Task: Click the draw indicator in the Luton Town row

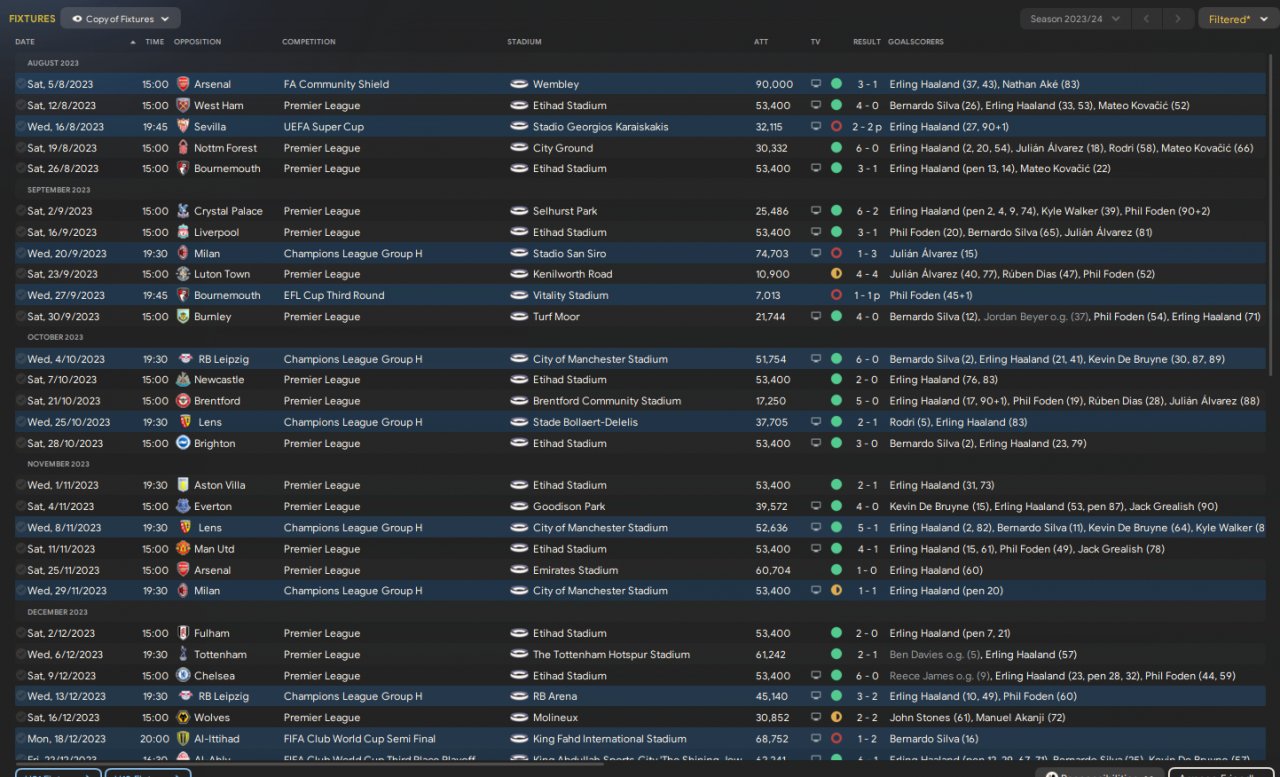Action: click(x=836, y=274)
